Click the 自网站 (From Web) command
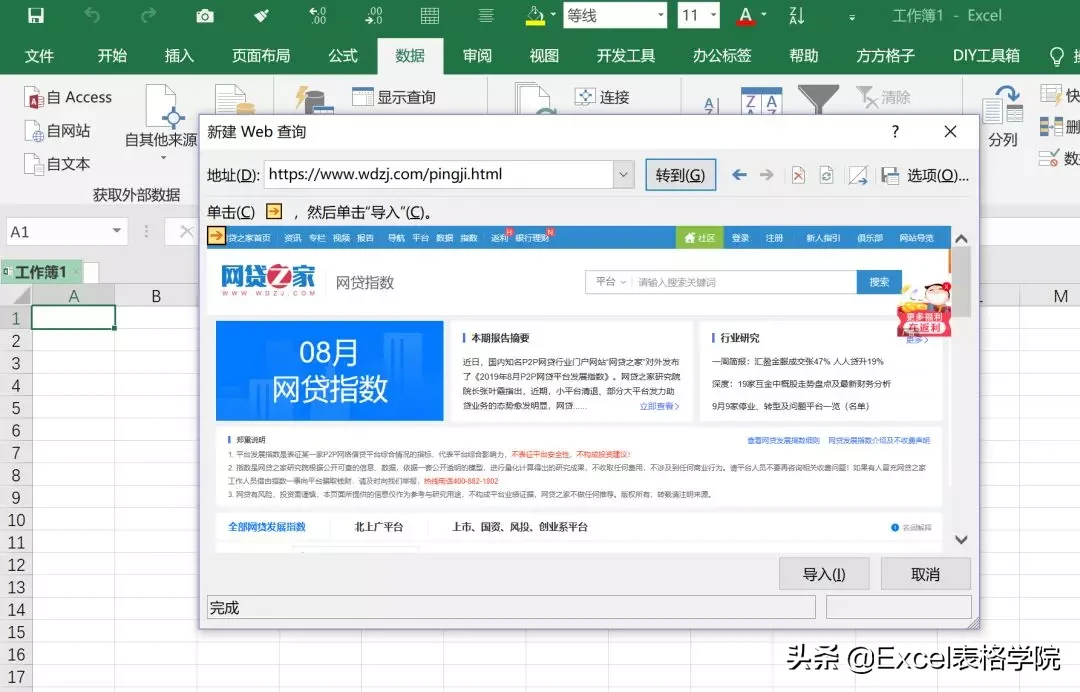 click(58, 131)
